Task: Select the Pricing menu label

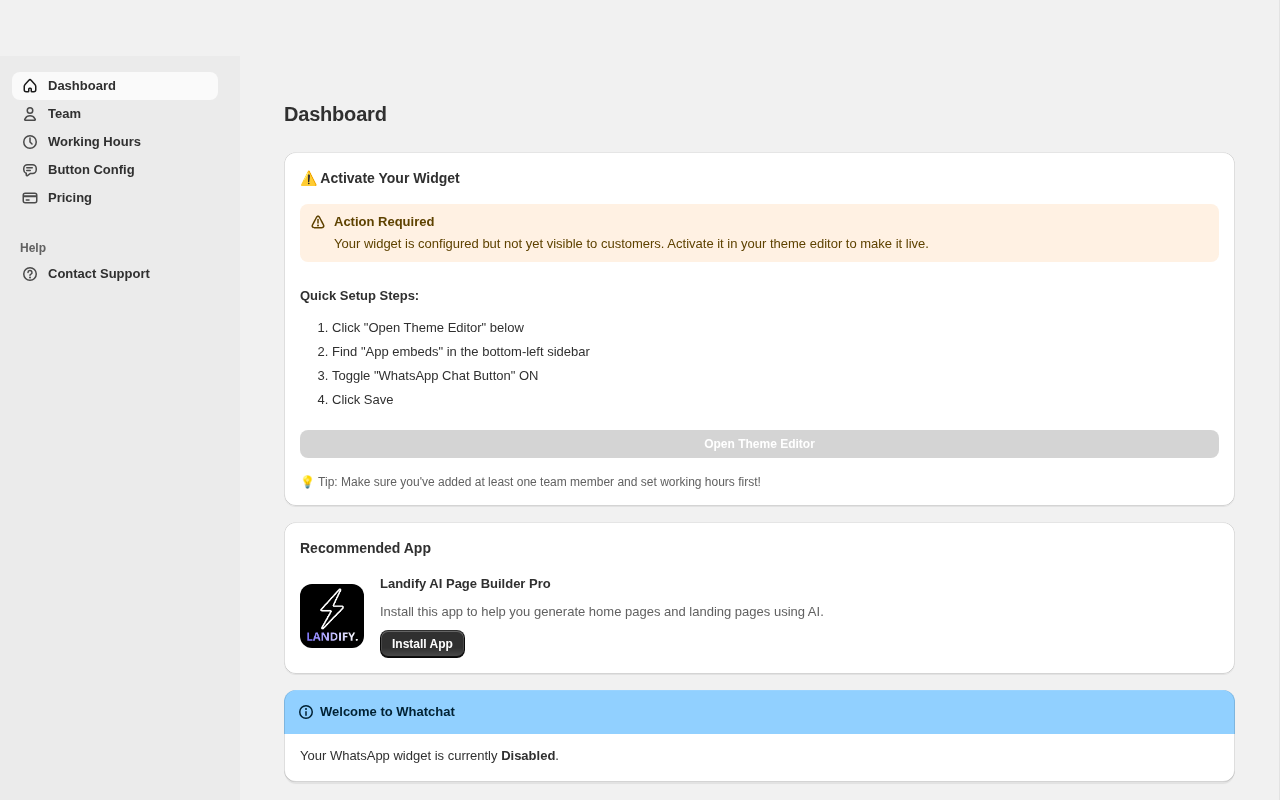Action: tap(70, 198)
